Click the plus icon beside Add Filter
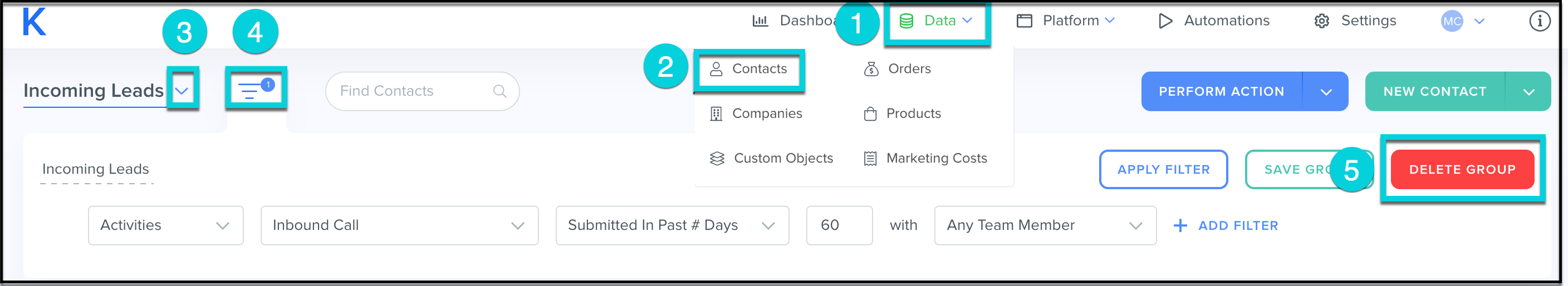The image size is (1568, 286). [x=1180, y=226]
